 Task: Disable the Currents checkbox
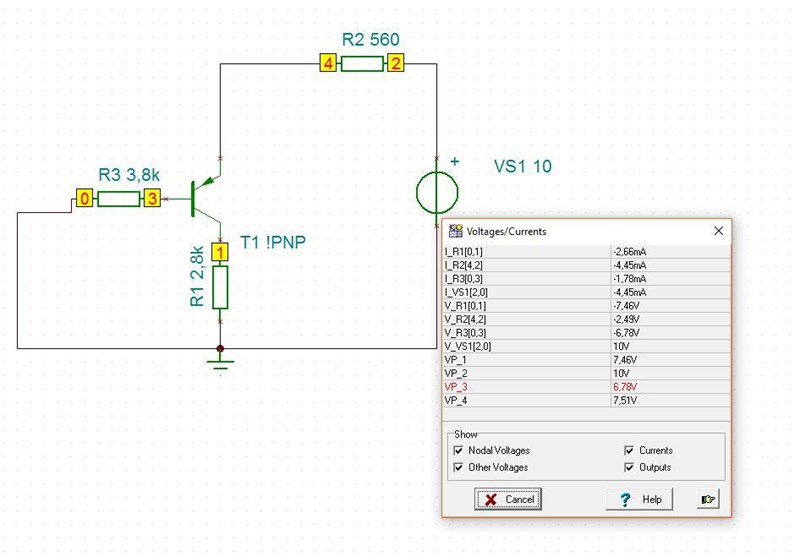(629, 451)
